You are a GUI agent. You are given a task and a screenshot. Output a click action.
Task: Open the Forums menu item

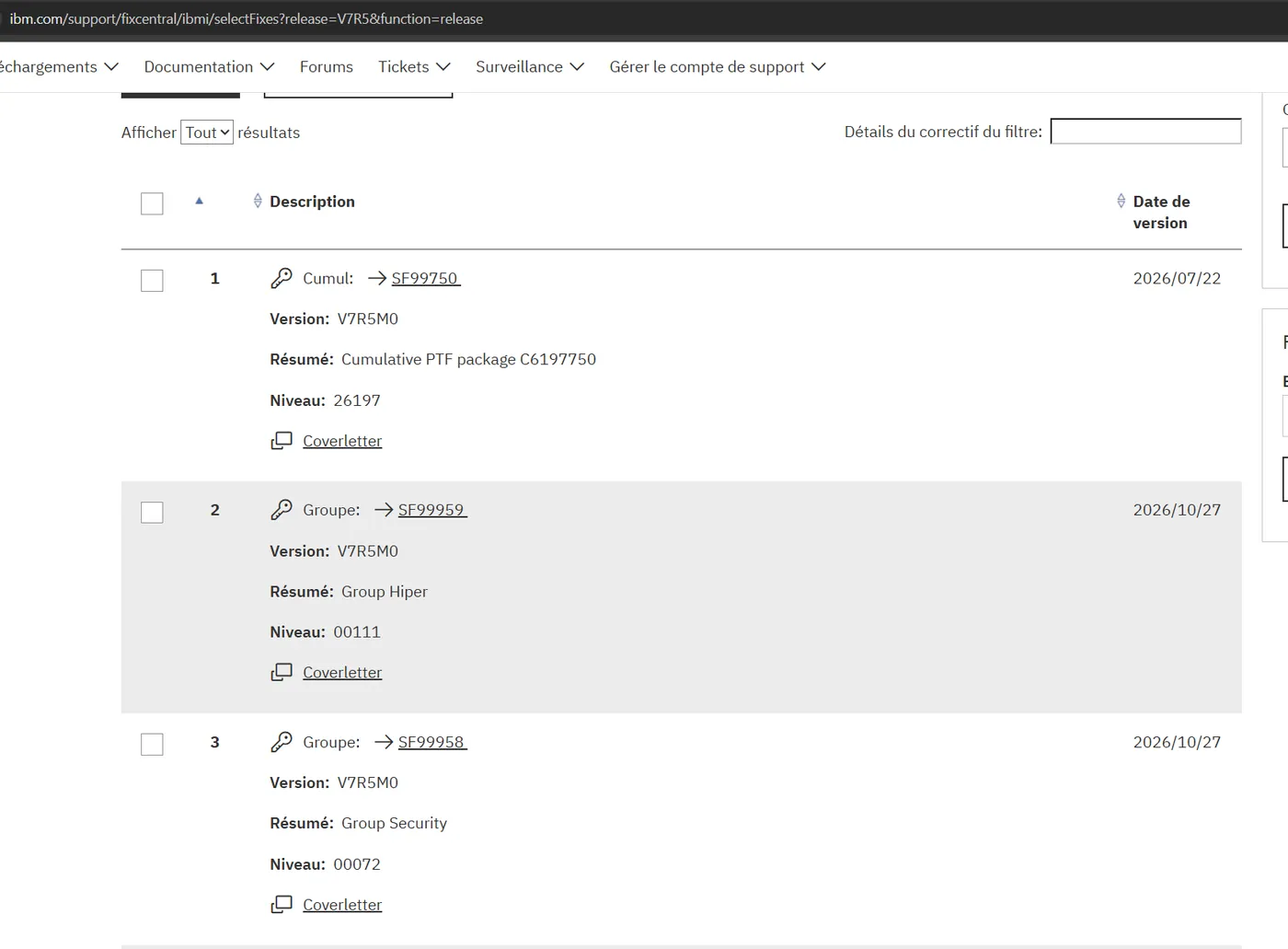pos(327,67)
